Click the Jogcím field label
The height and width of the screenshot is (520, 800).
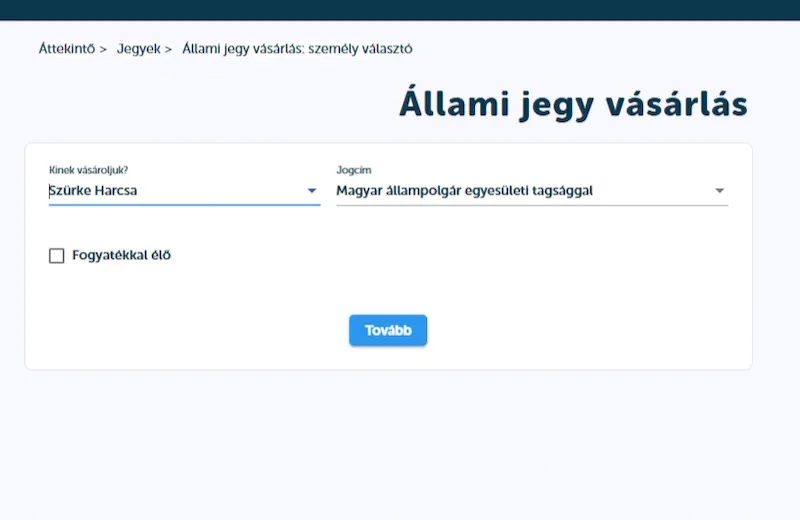click(x=353, y=170)
